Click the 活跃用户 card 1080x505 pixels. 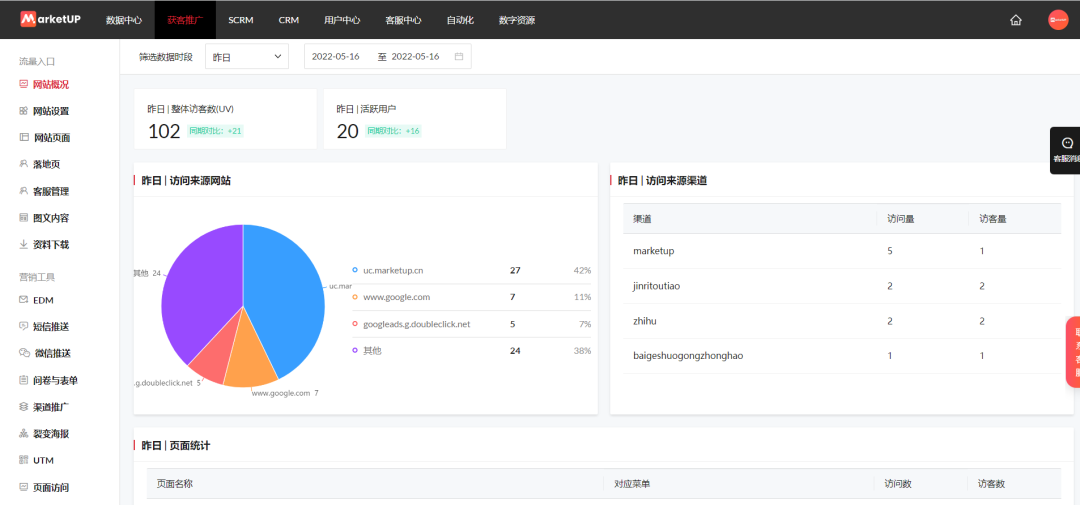coord(415,119)
